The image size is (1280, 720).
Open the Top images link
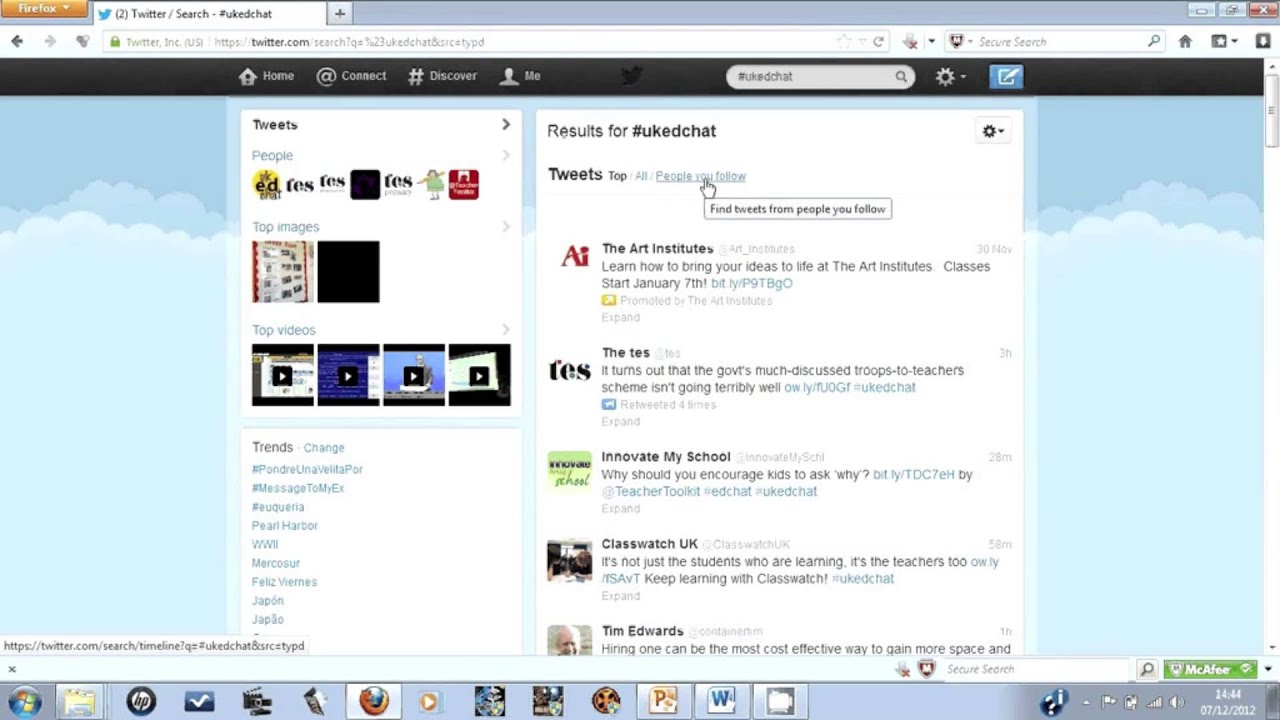click(285, 227)
